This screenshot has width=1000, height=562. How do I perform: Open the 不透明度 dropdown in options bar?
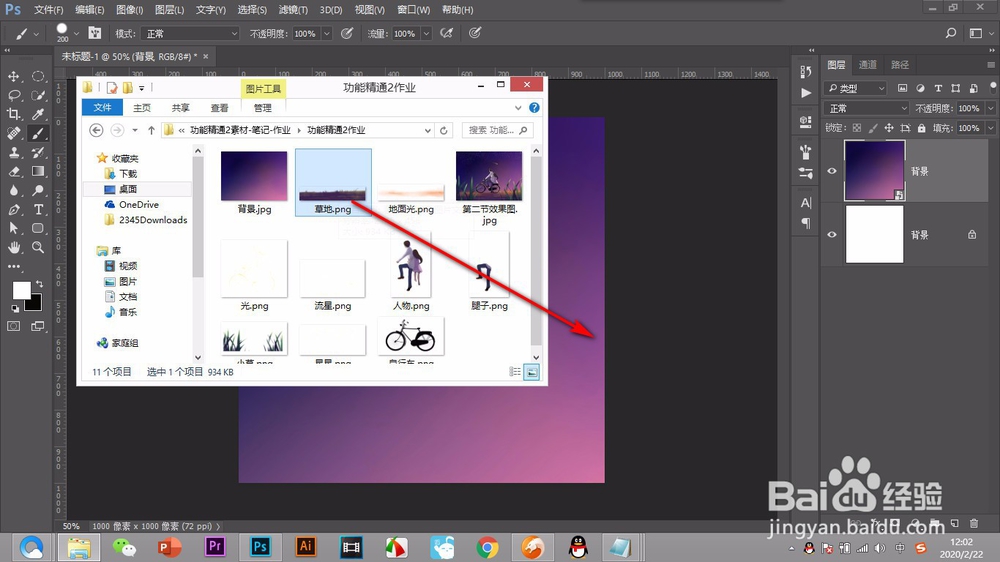coord(327,34)
